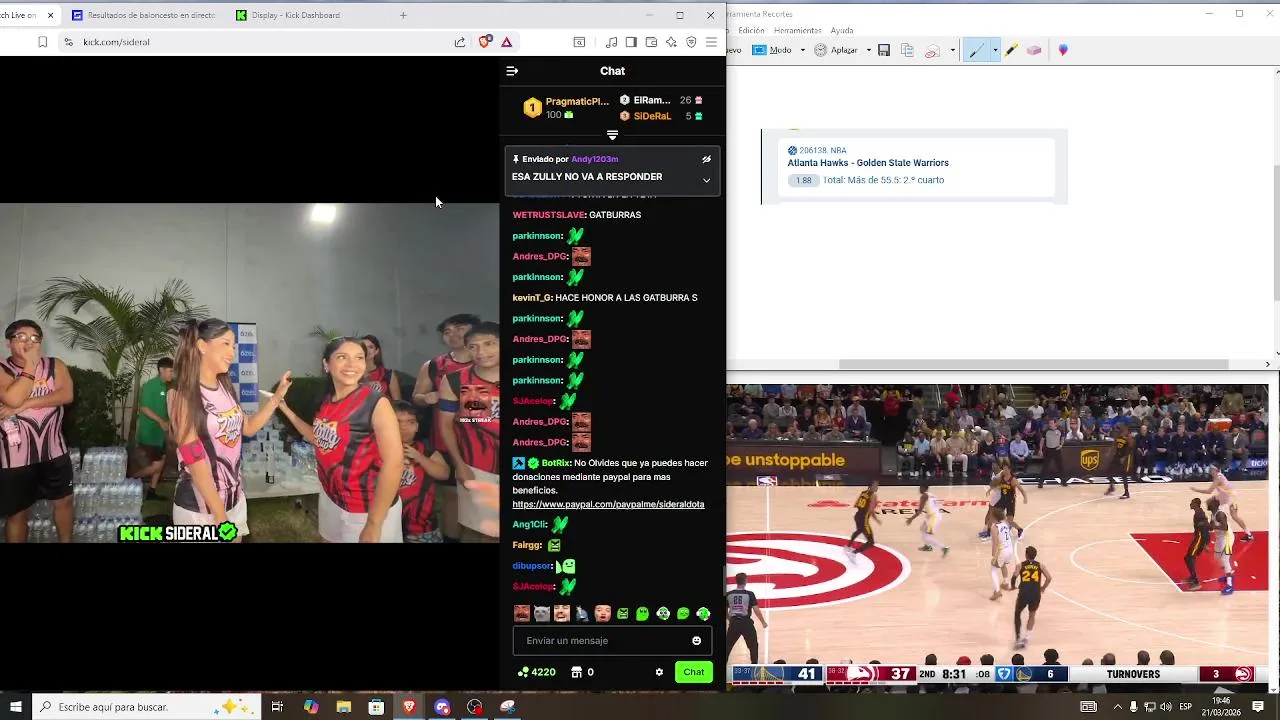Open the emoji picker in the message box
The image size is (1280, 720).
pyautogui.click(x=696, y=641)
